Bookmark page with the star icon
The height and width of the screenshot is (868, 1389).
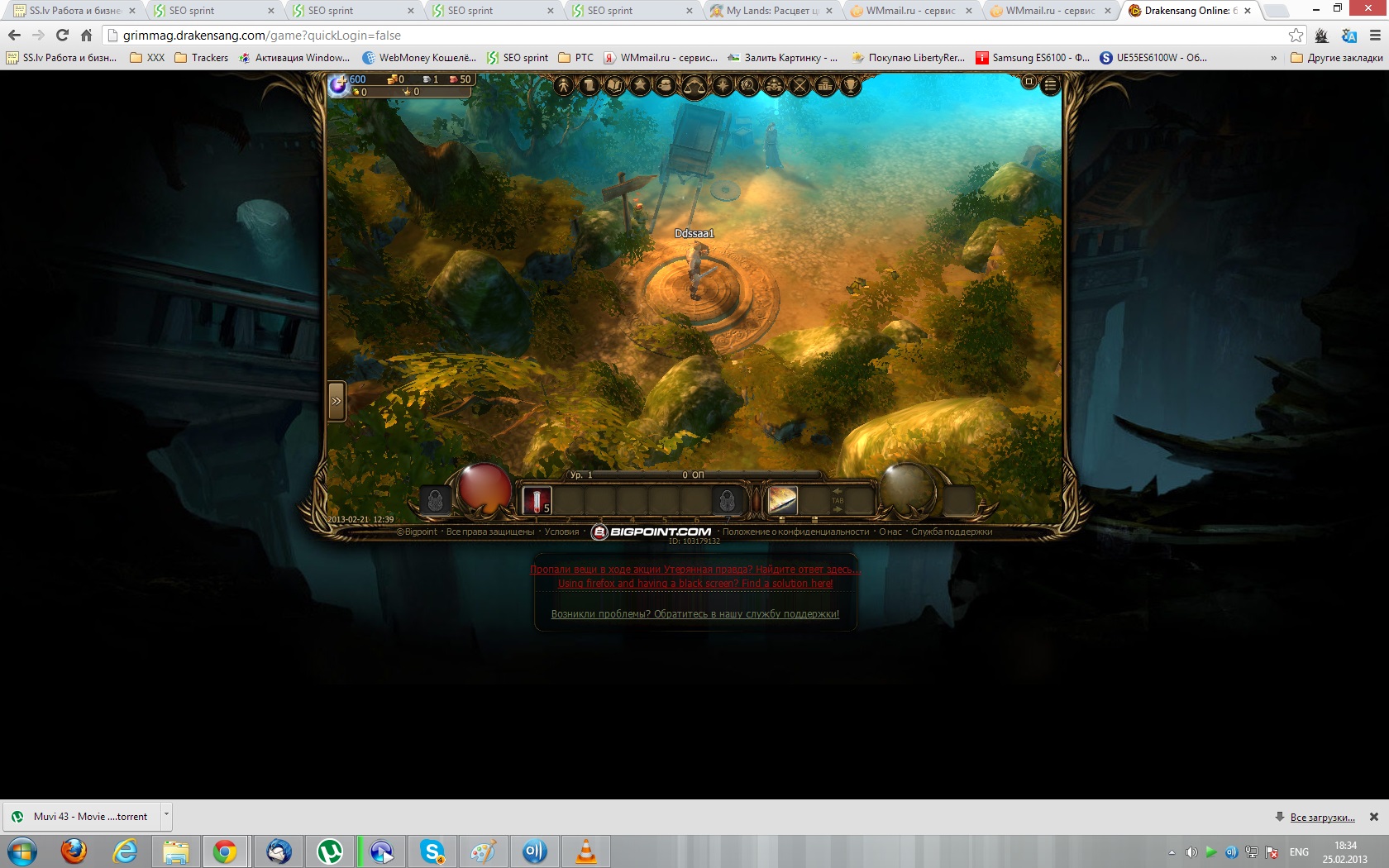[1296, 36]
